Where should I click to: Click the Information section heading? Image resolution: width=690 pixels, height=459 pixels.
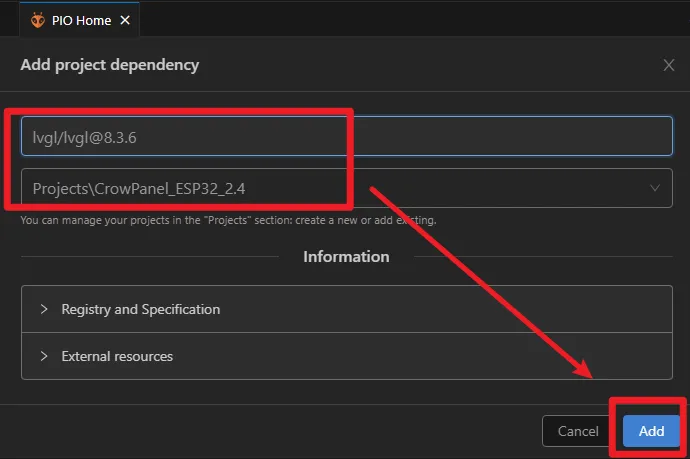[x=346, y=257]
